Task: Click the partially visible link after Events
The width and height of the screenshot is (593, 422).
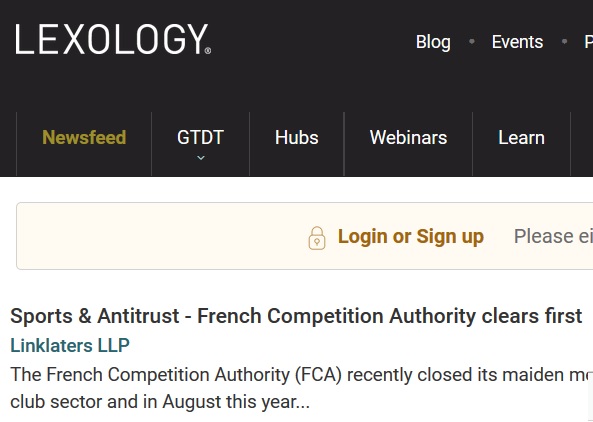Action: point(588,42)
